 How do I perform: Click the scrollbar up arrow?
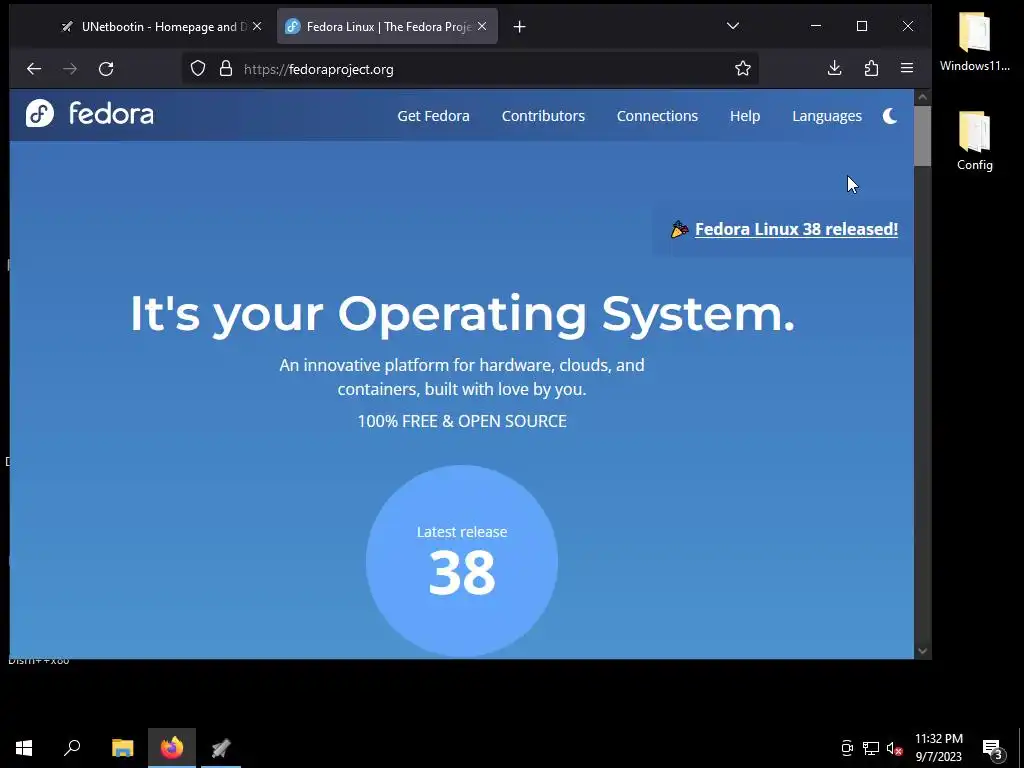click(x=922, y=97)
